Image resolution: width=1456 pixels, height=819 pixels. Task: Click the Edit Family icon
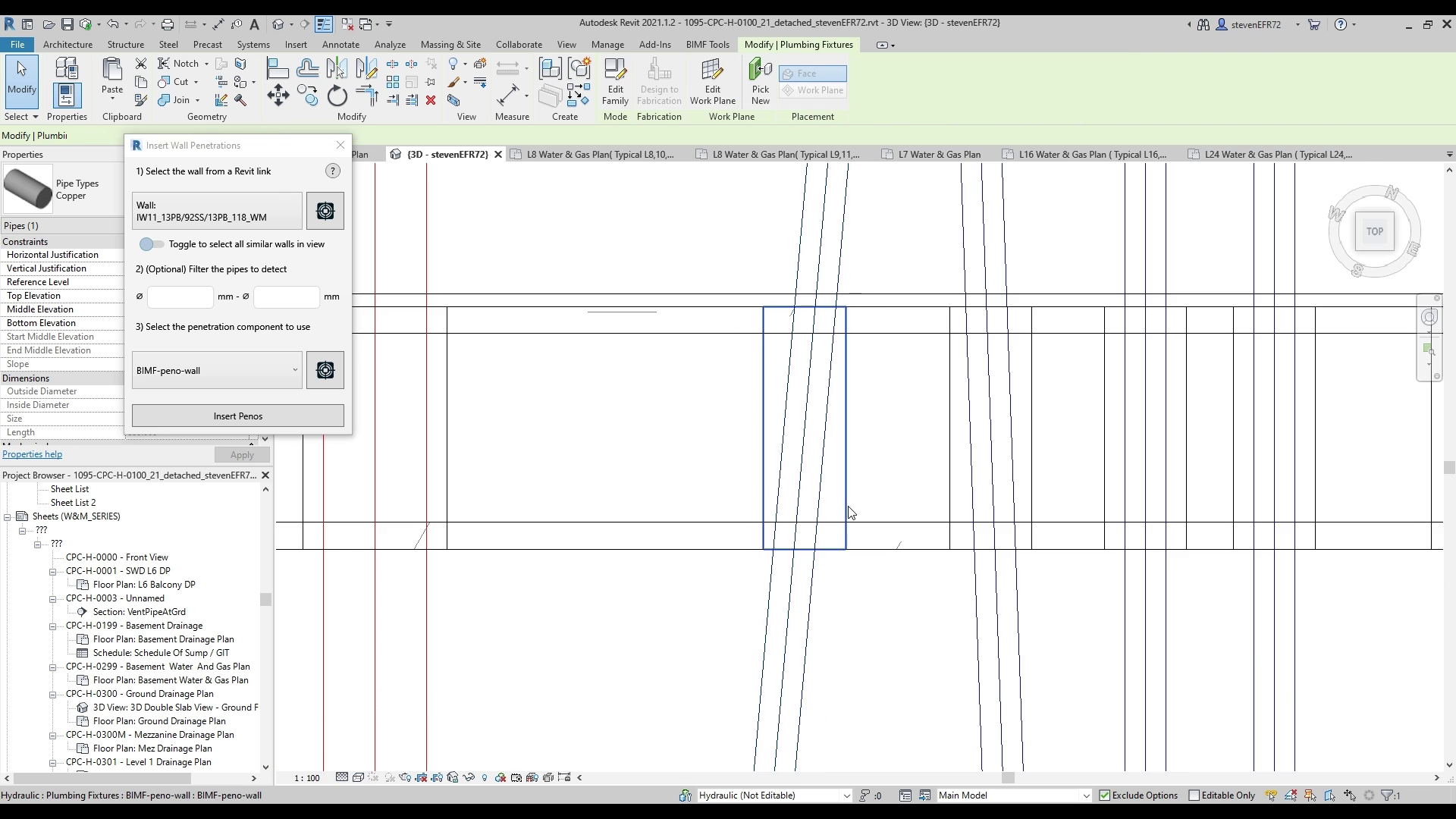[615, 81]
